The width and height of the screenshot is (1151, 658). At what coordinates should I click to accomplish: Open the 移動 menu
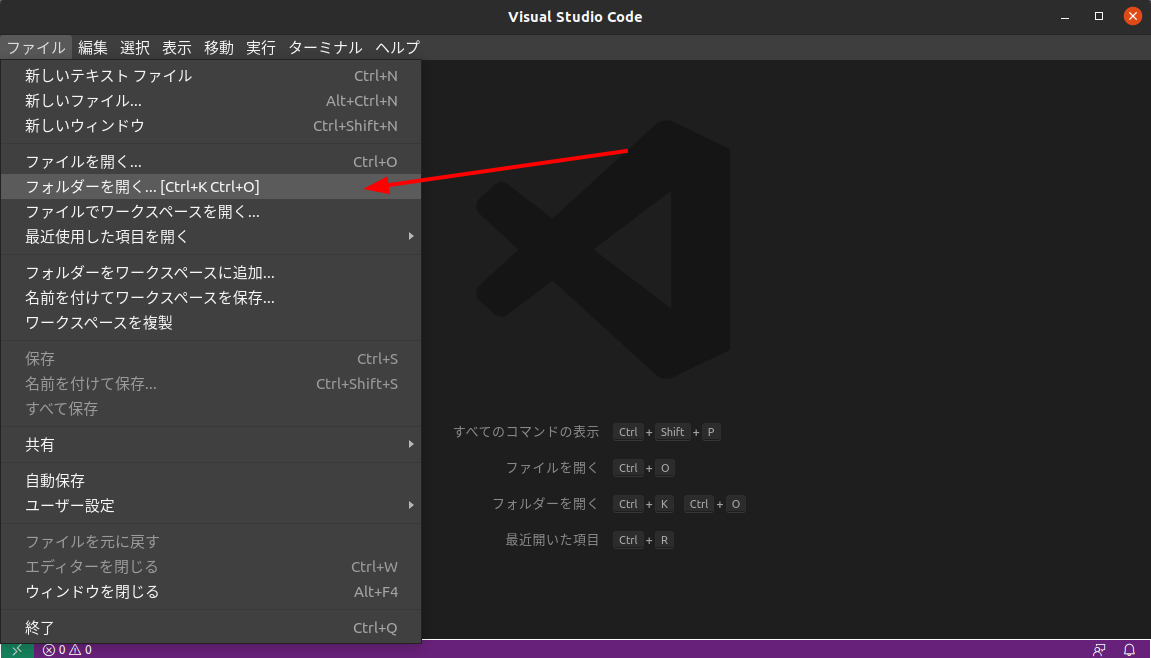[219, 48]
